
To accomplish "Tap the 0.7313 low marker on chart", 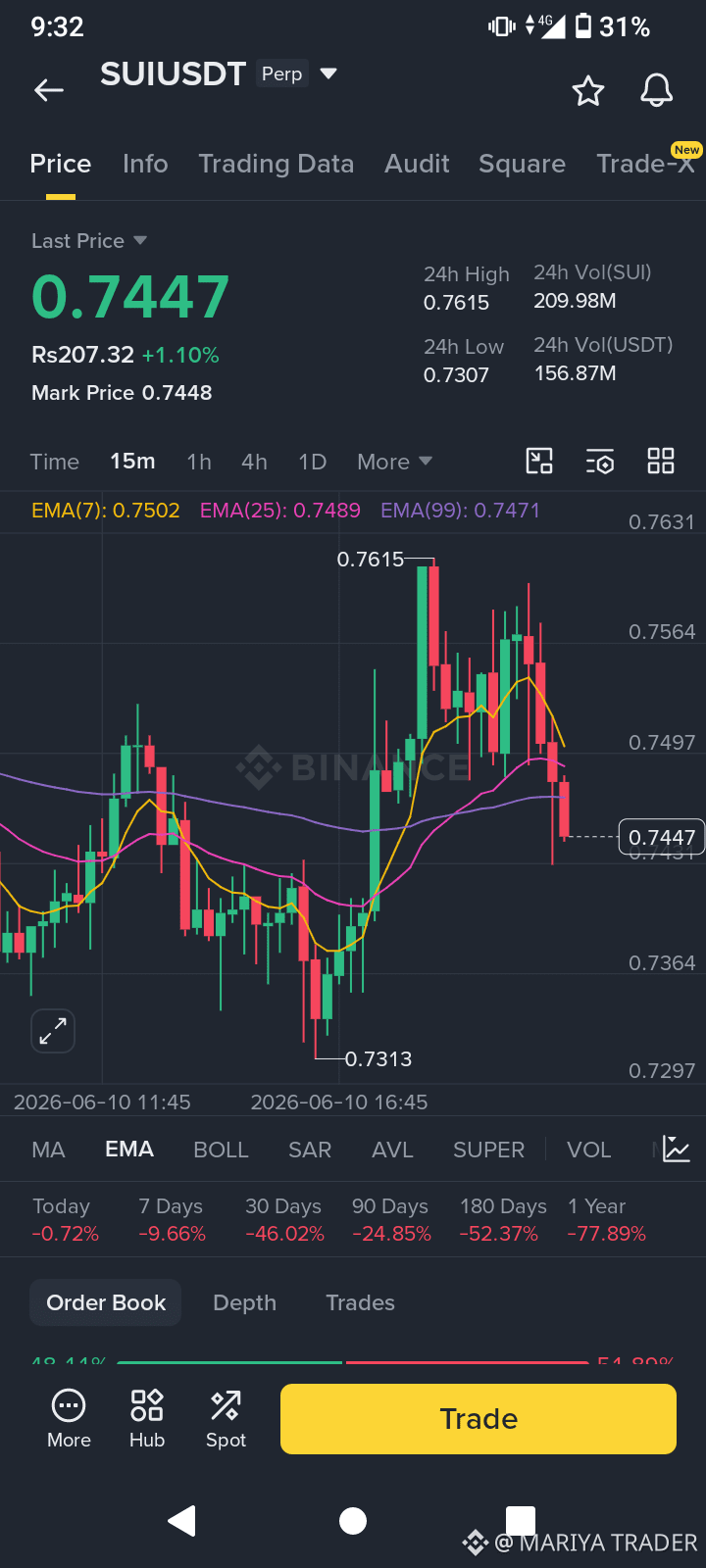I will 378,1058.
